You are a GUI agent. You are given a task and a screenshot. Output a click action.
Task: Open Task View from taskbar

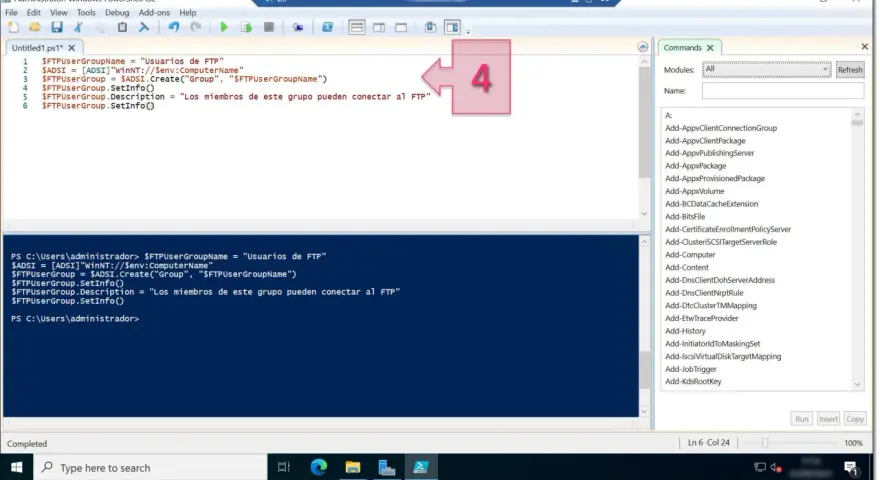pos(283,467)
